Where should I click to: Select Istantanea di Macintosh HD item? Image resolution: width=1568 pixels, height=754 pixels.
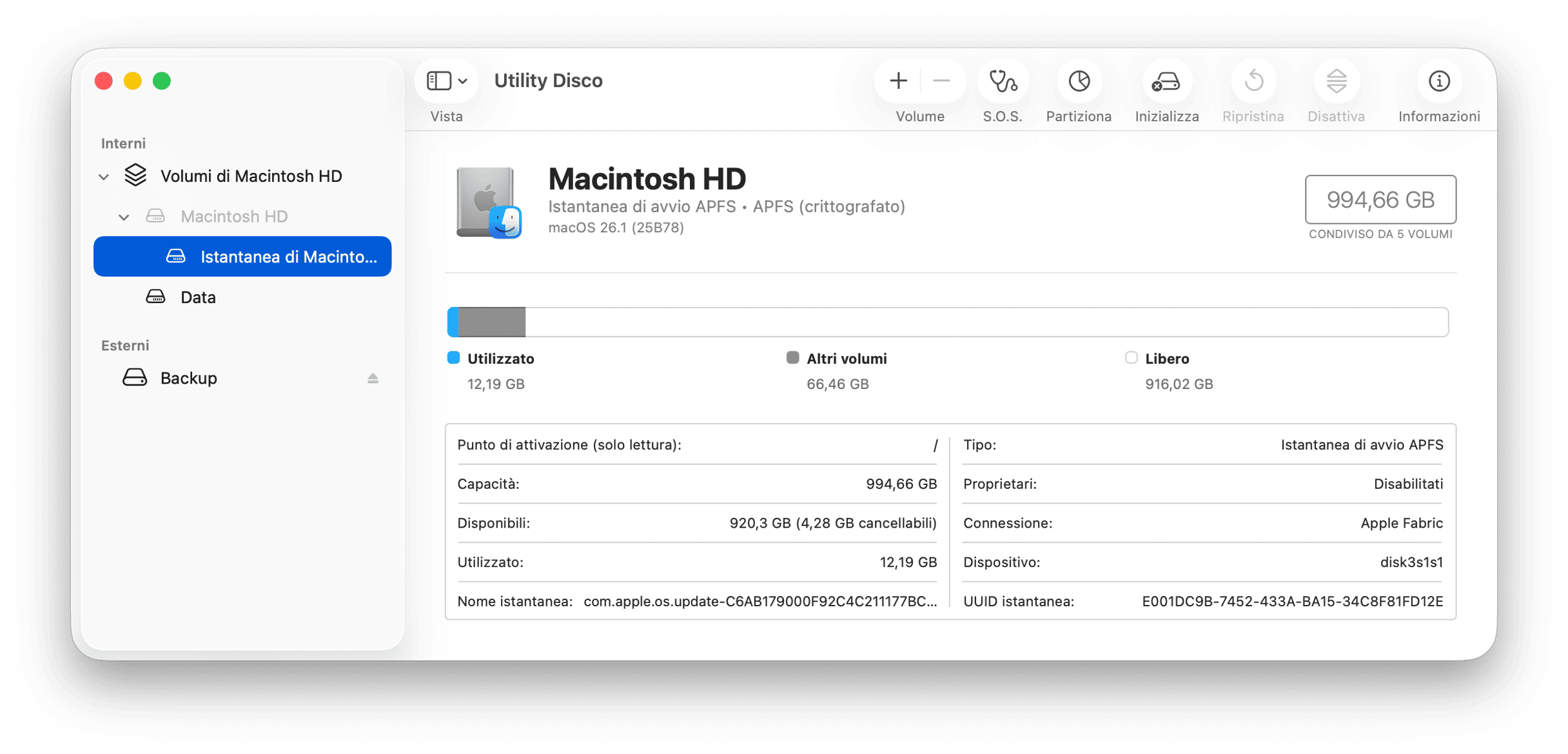coord(242,257)
